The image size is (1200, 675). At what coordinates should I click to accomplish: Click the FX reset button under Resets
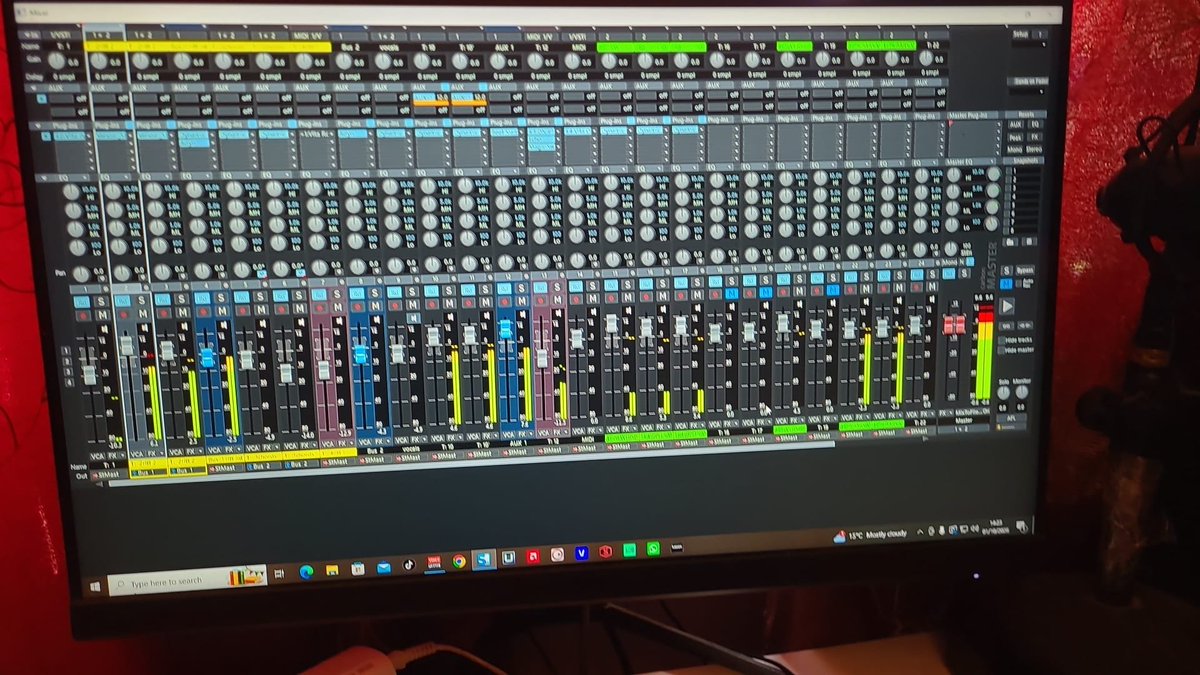1035,137
